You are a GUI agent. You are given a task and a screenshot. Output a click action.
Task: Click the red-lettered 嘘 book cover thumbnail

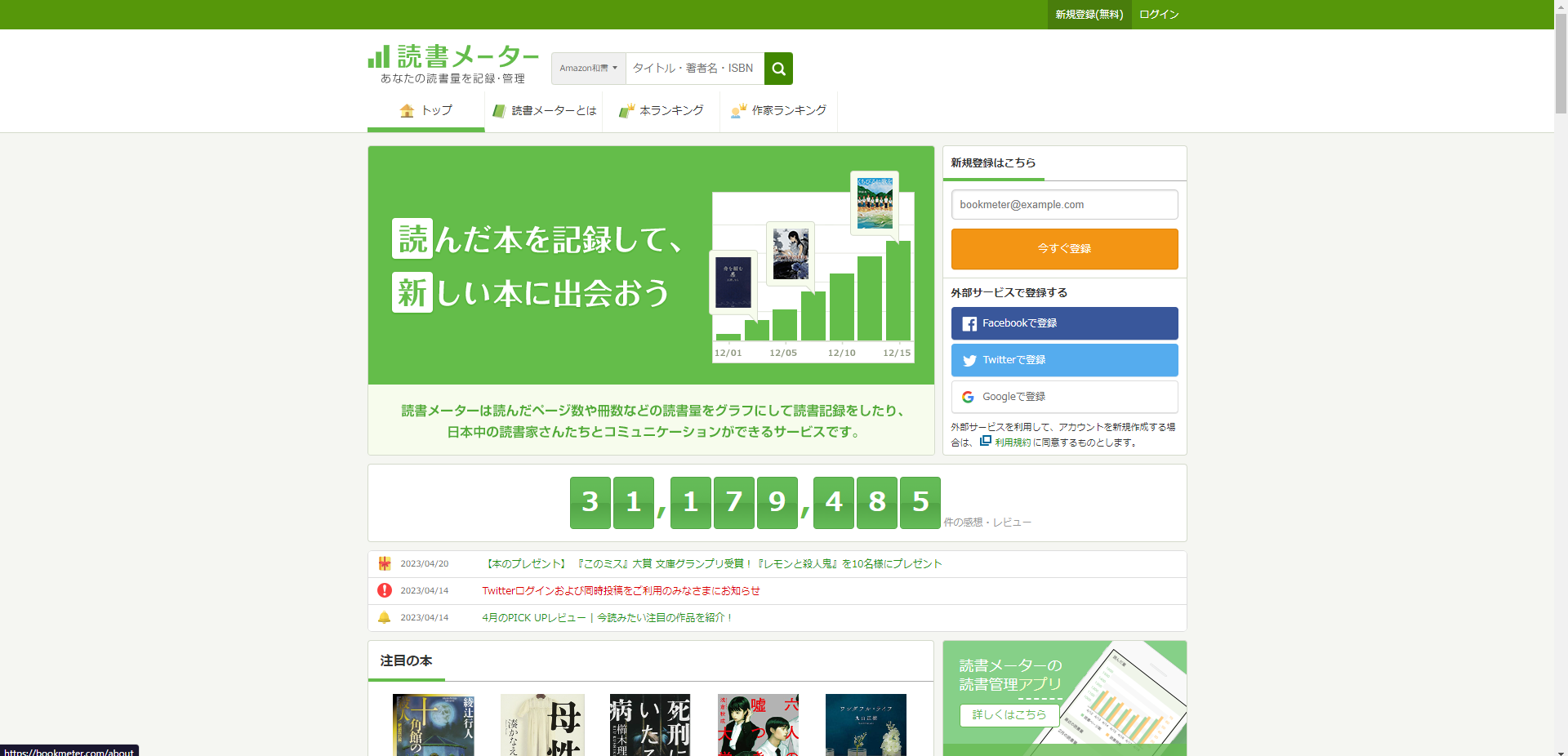tap(758, 725)
